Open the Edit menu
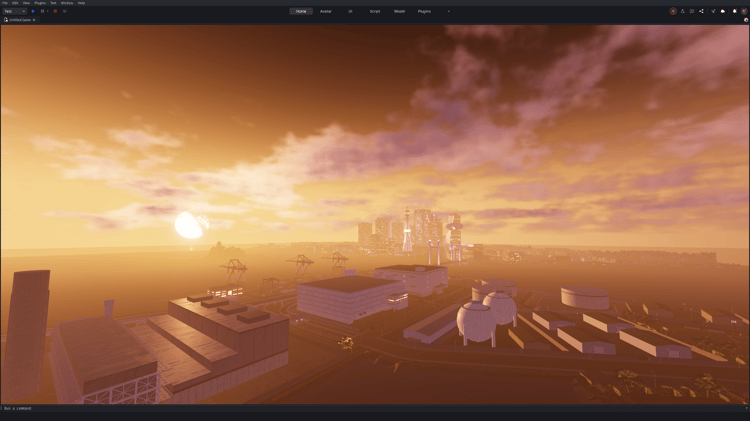 tap(15, 3)
